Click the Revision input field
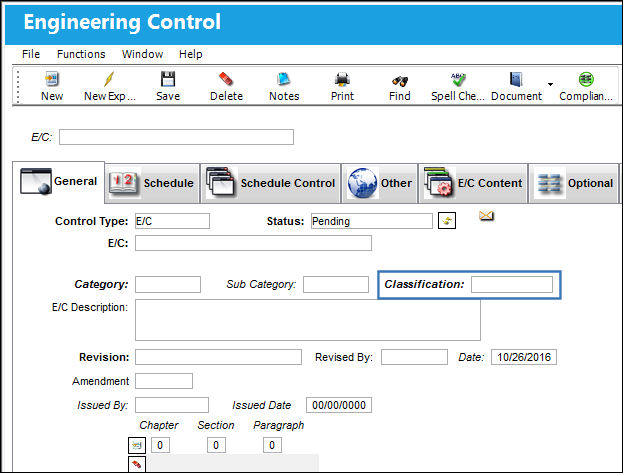The image size is (623, 473). [x=218, y=357]
